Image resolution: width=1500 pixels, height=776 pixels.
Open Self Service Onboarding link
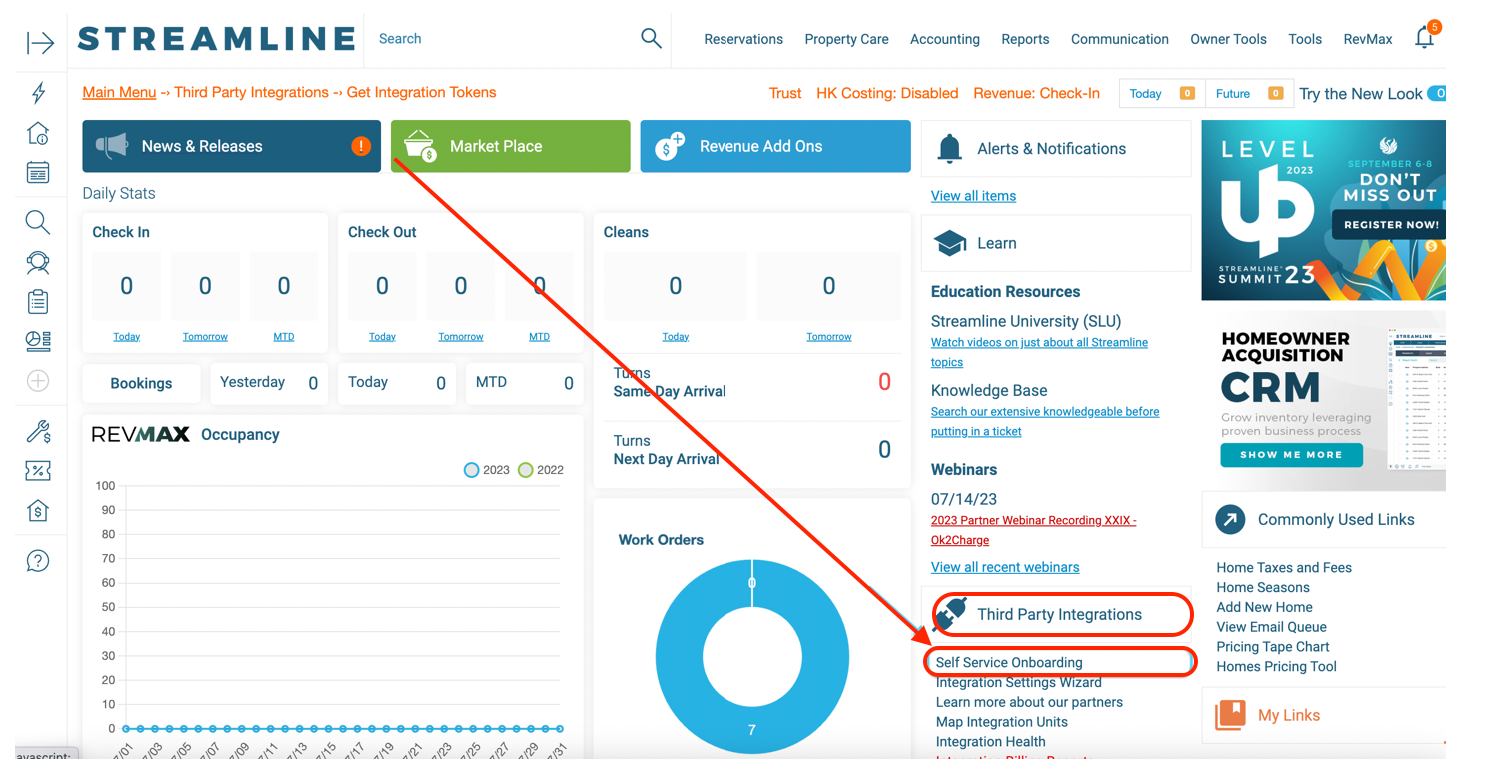click(x=1009, y=662)
